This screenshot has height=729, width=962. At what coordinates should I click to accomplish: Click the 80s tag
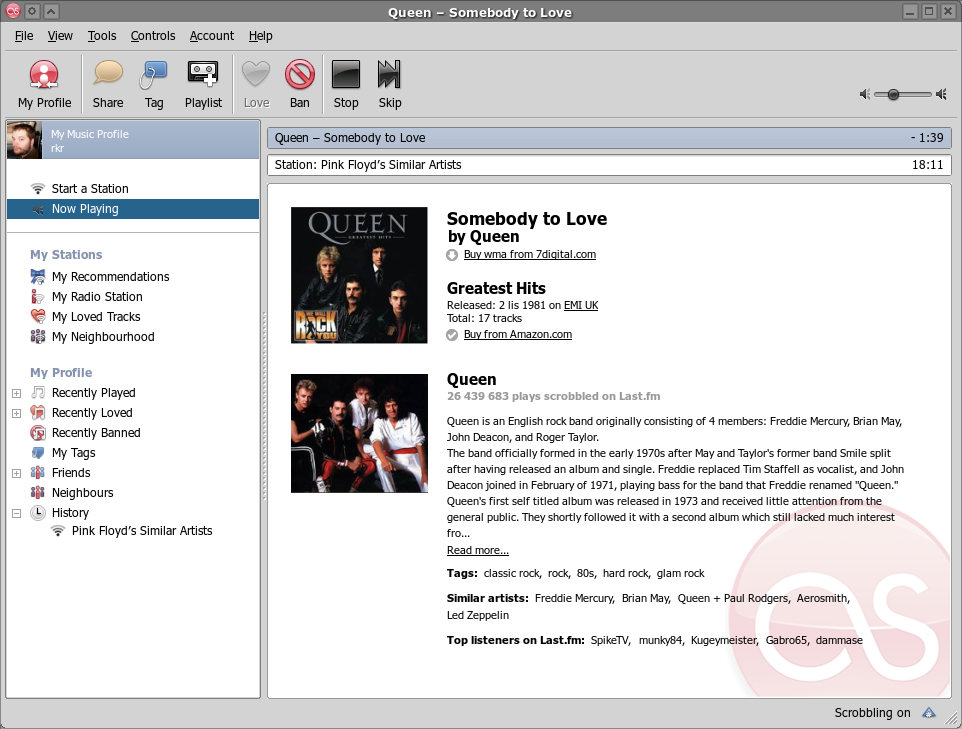coord(585,573)
